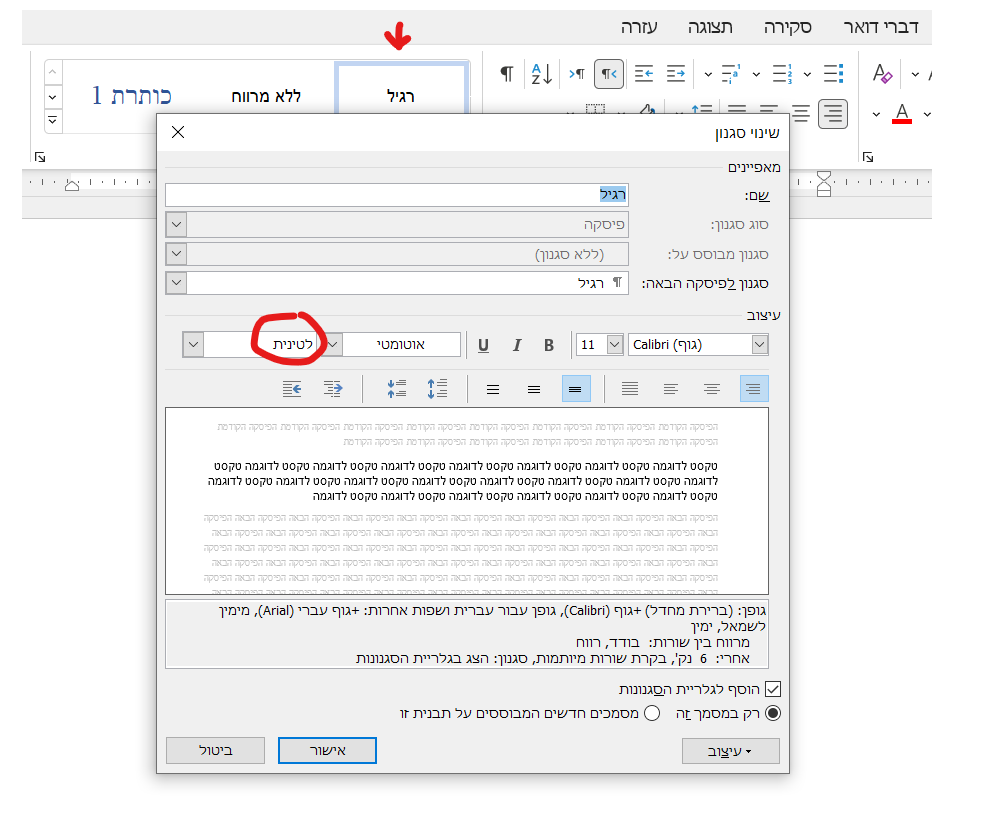Open the סגנון מבוסס על dropdown
The width and height of the screenshot is (988, 819).
[x=176, y=254]
